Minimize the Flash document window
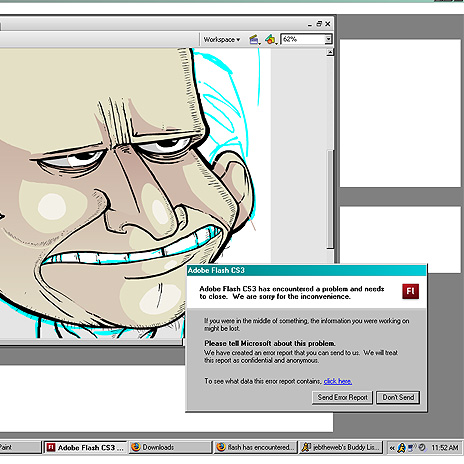 [x=310, y=24]
